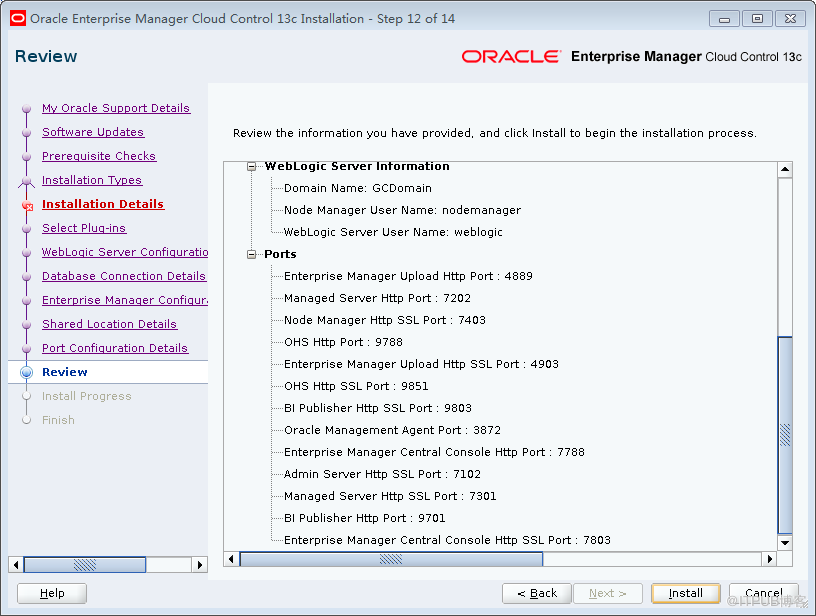Select Managed Server Http Port 7202 row
The height and width of the screenshot is (616, 816).
377,298
